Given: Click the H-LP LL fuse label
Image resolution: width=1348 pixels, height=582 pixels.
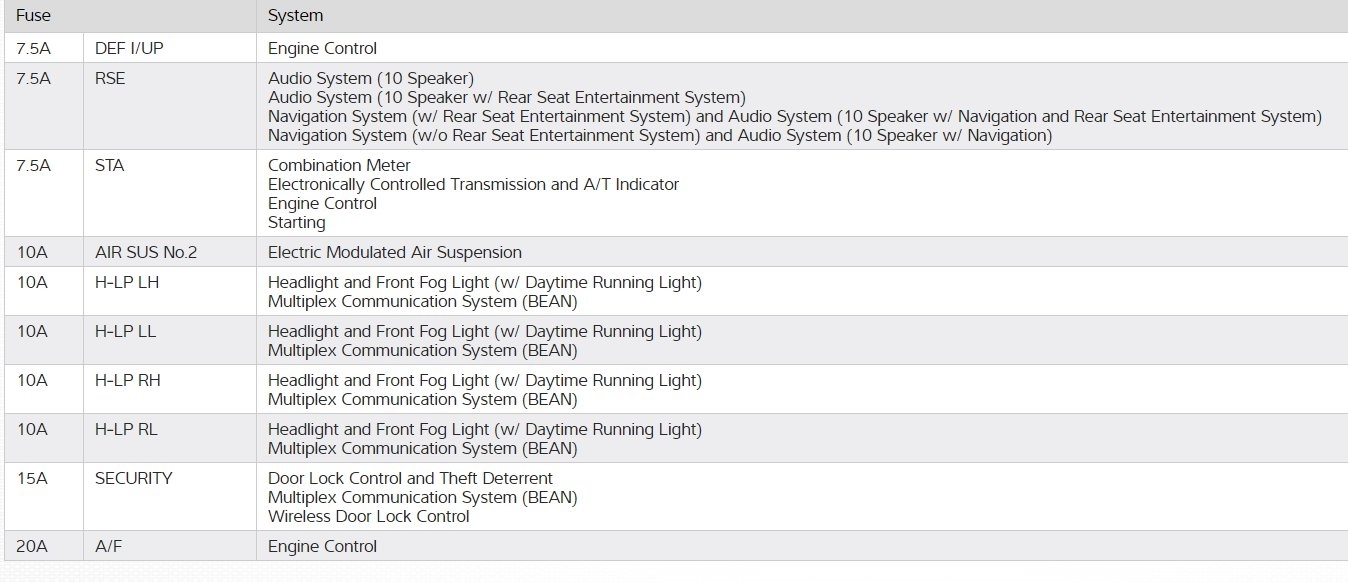Looking at the screenshot, I should [126, 331].
